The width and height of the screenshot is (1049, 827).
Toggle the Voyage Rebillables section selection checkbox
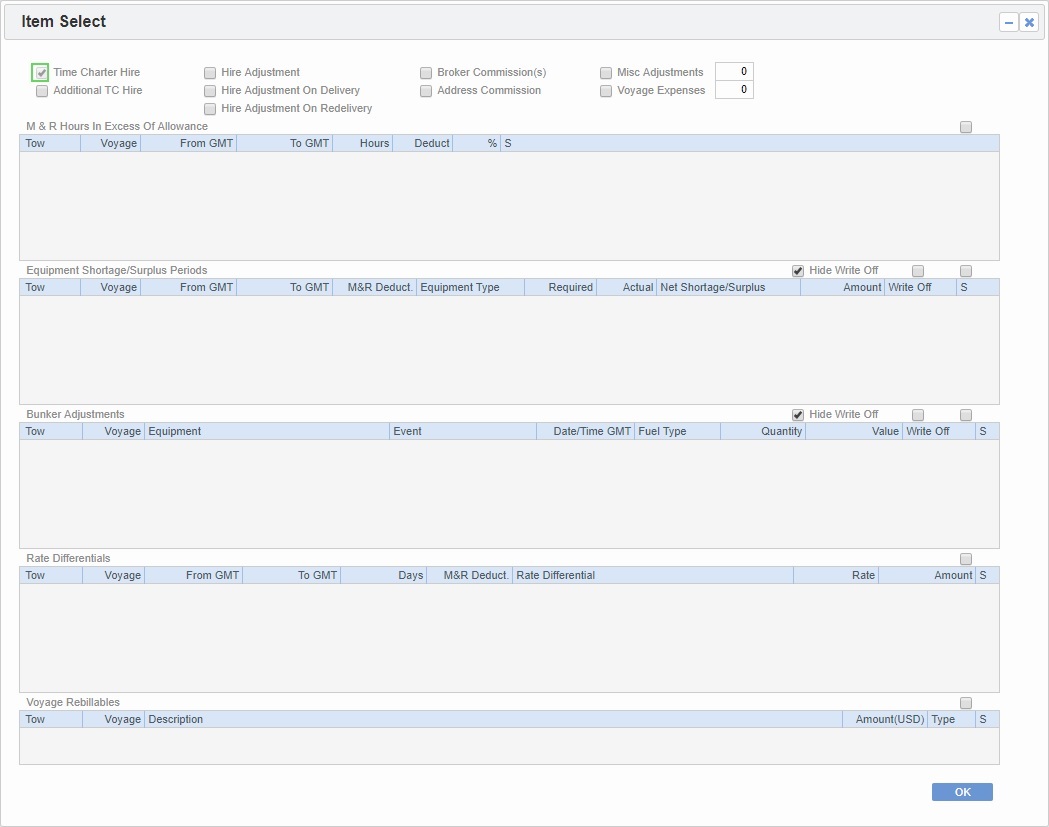coord(966,703)
